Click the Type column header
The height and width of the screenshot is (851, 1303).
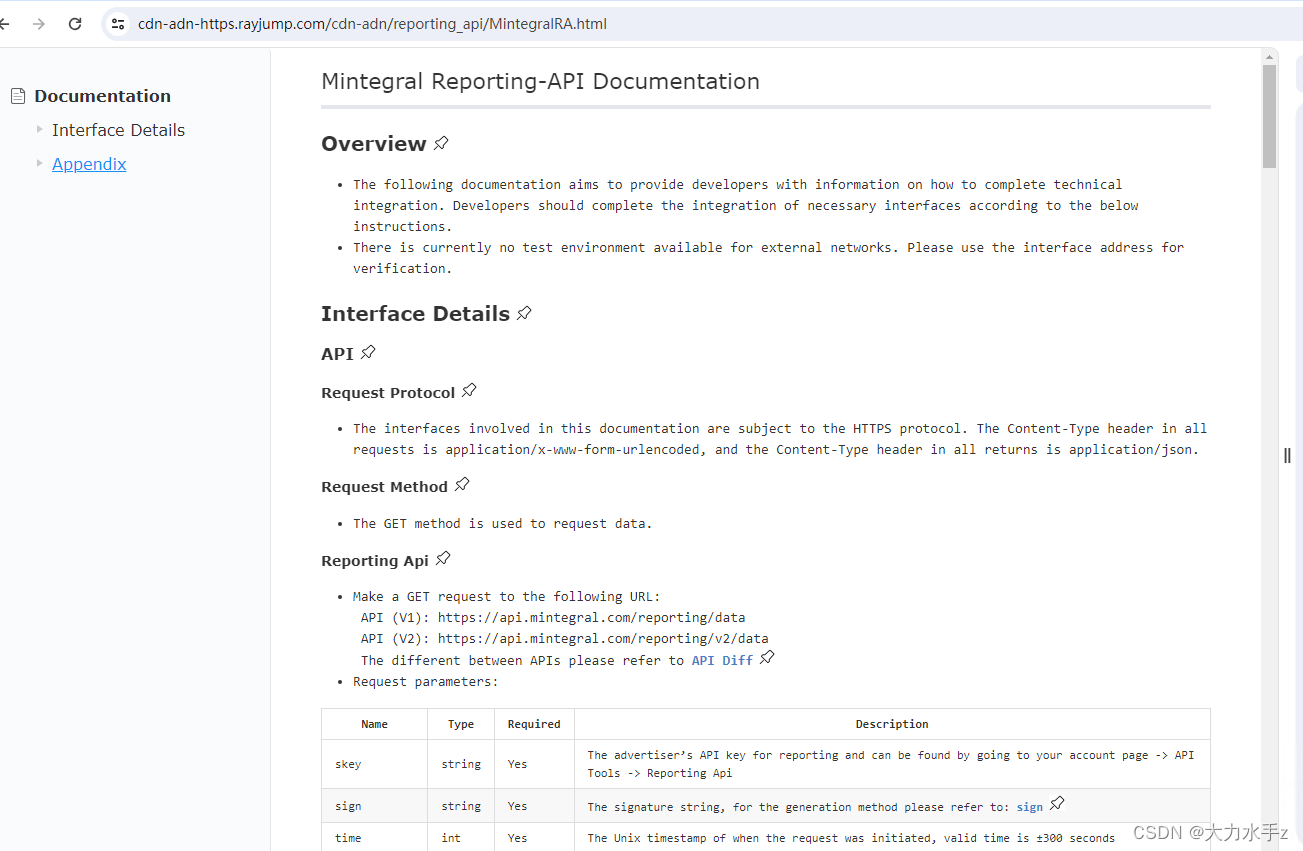point(461,724)
